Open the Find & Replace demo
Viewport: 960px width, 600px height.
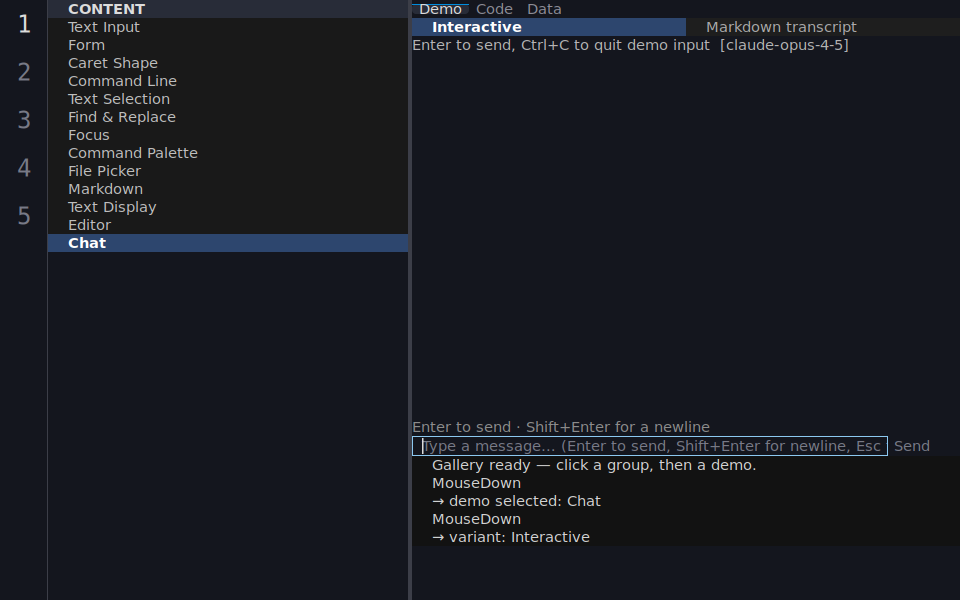pyautogui.click(x=228, y=117)
